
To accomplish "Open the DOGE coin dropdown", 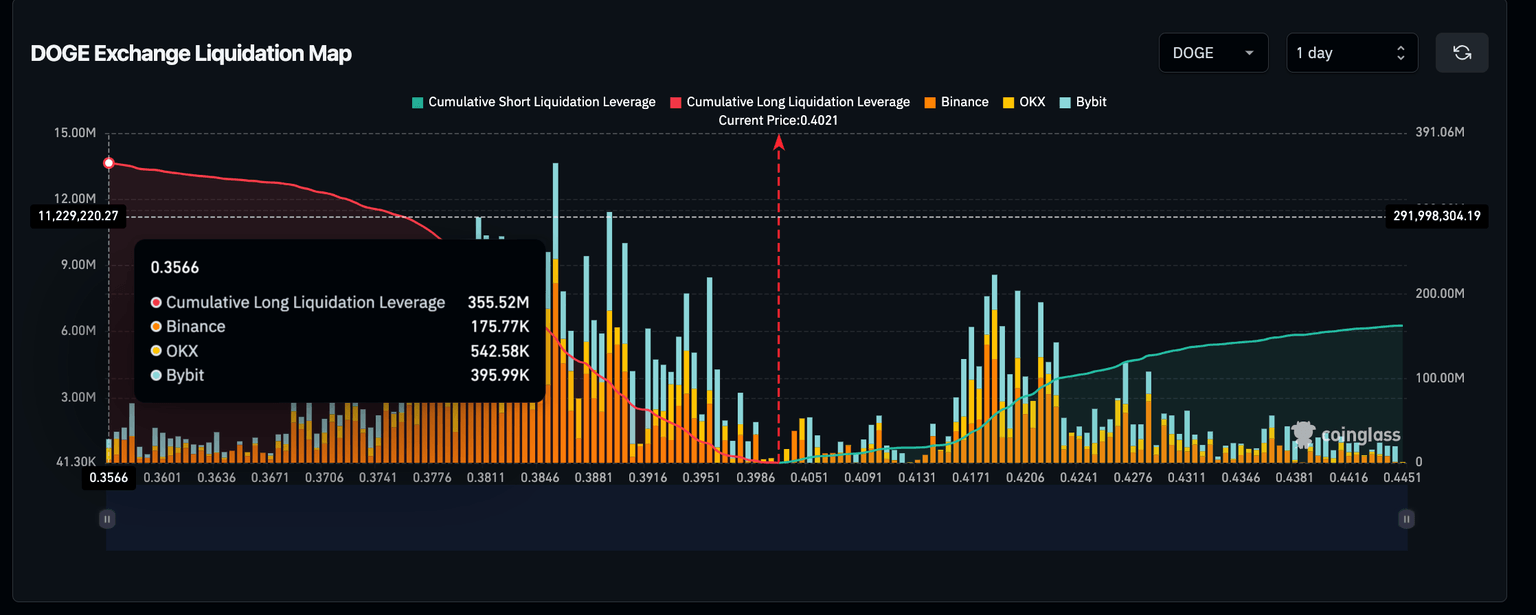I will (1212, 53).
